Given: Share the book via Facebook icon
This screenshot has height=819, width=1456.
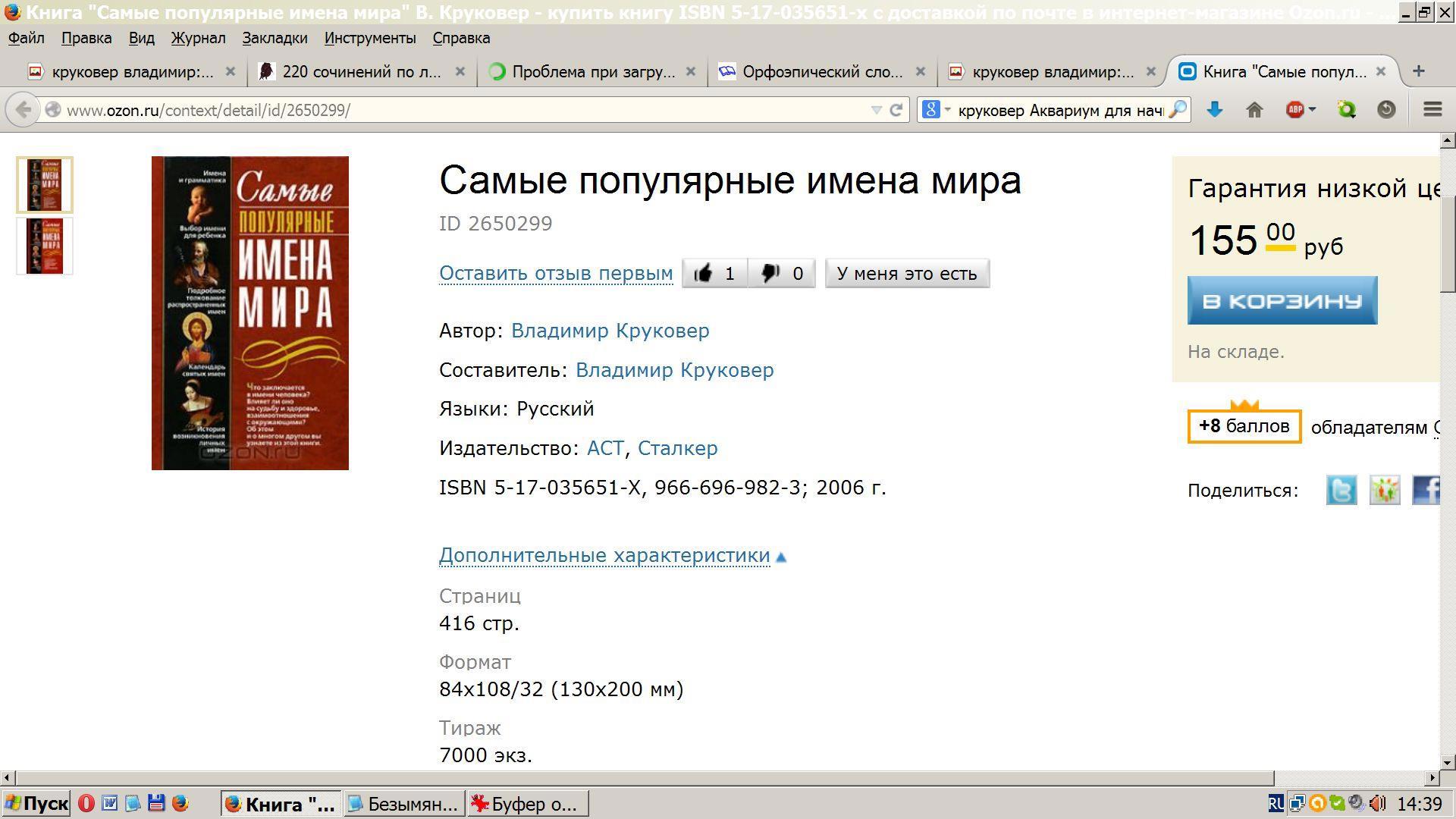Looking at the screenshot, I should pyautogui.click(x=1426, y=490).
